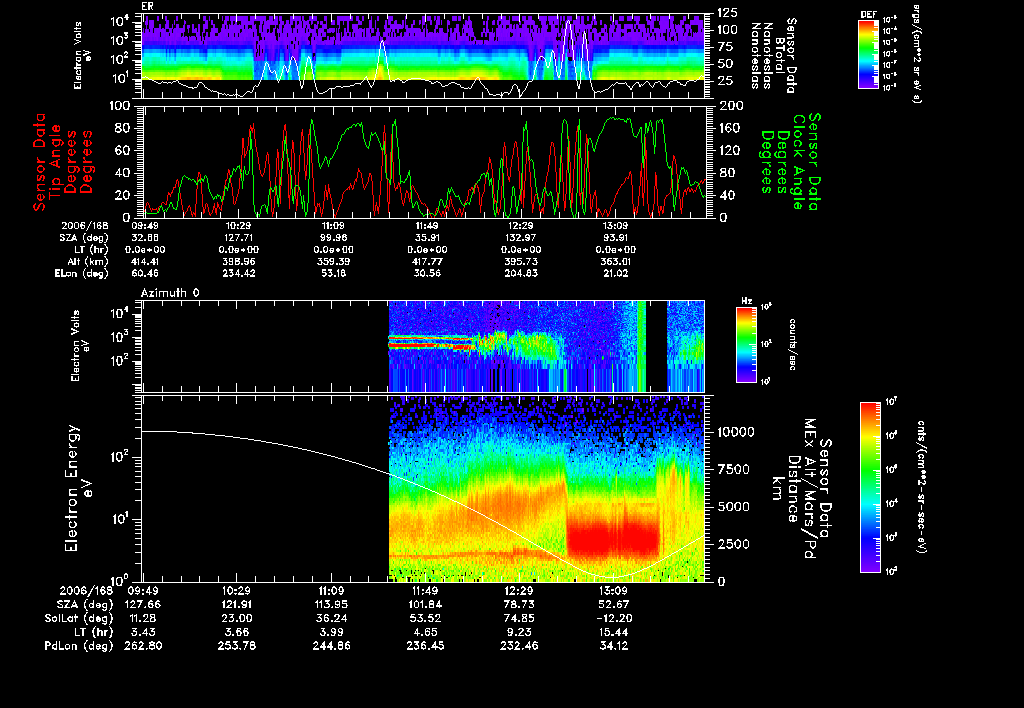Select PdLon value 262.80

pos(143,645)
